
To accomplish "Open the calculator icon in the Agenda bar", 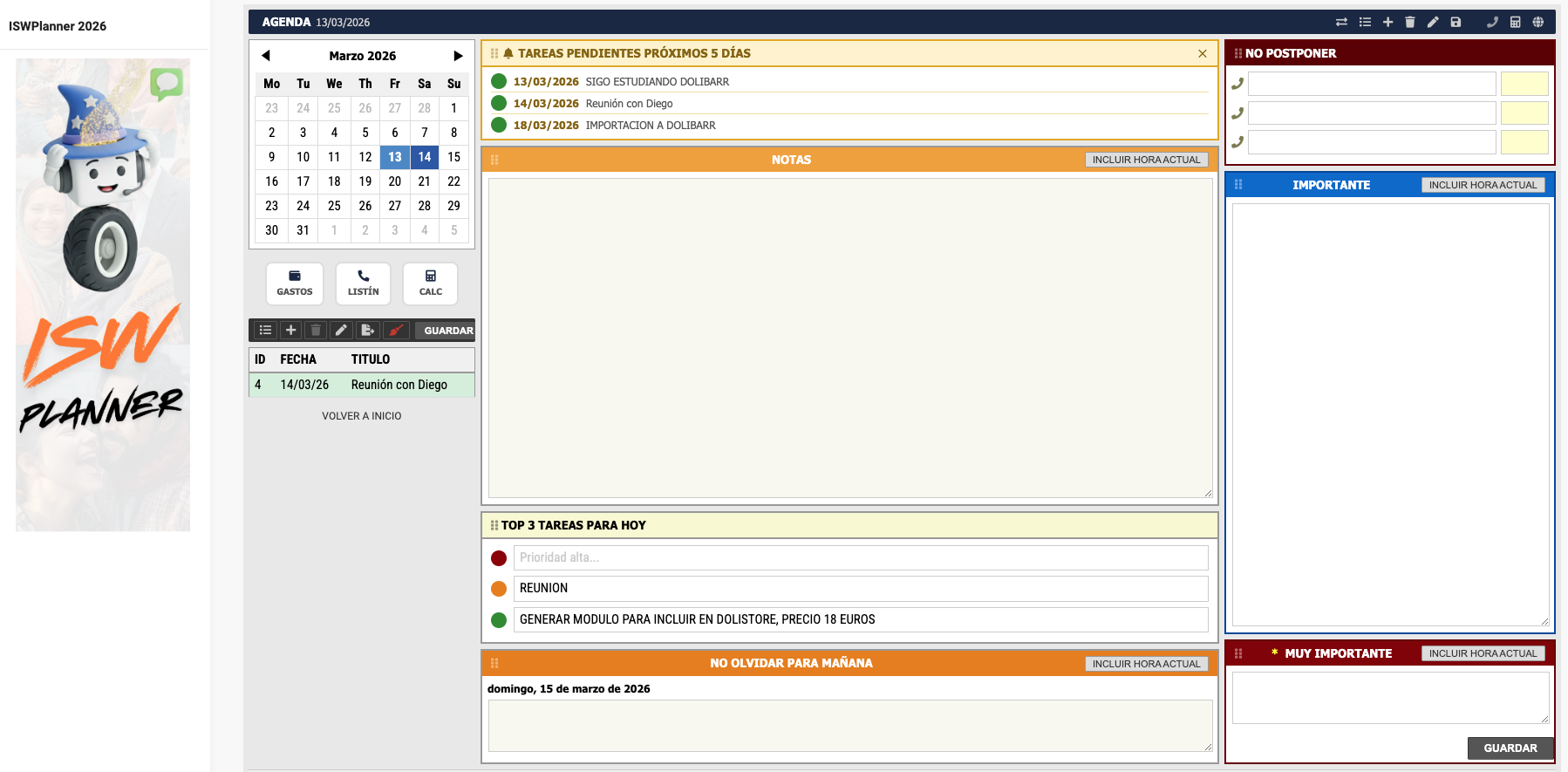I will pyautogui.click(x=1516, y=22).
